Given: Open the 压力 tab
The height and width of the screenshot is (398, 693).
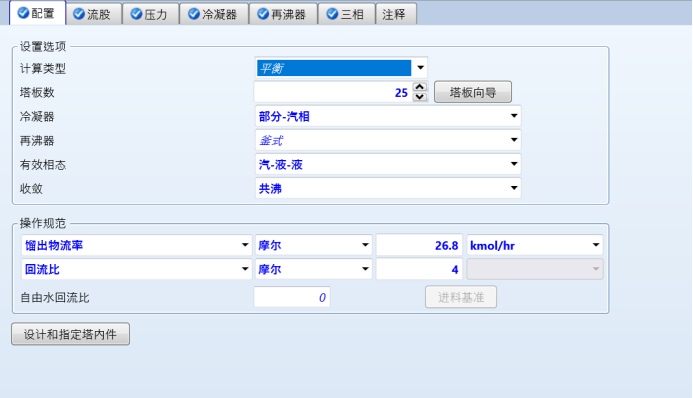Looking at the screenshot, I should click(x=150, y=14).
